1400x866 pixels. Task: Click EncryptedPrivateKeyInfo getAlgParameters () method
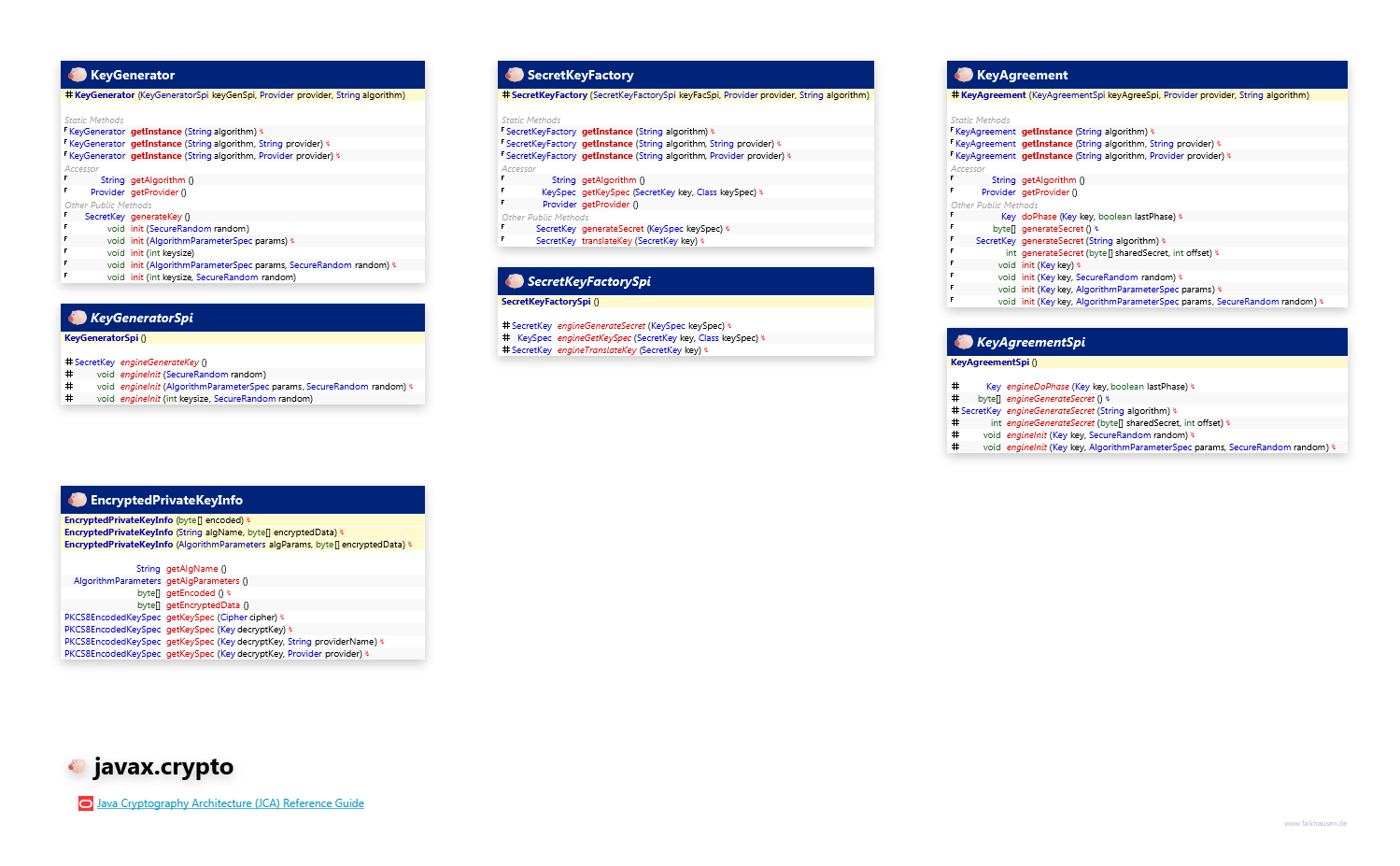(x=243, y=581)
